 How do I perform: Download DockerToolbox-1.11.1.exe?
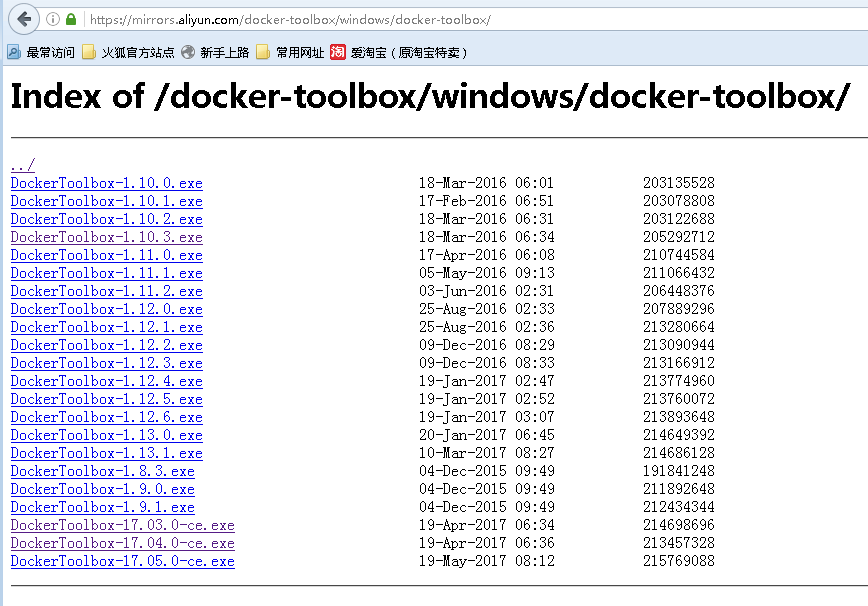[107, 273]
